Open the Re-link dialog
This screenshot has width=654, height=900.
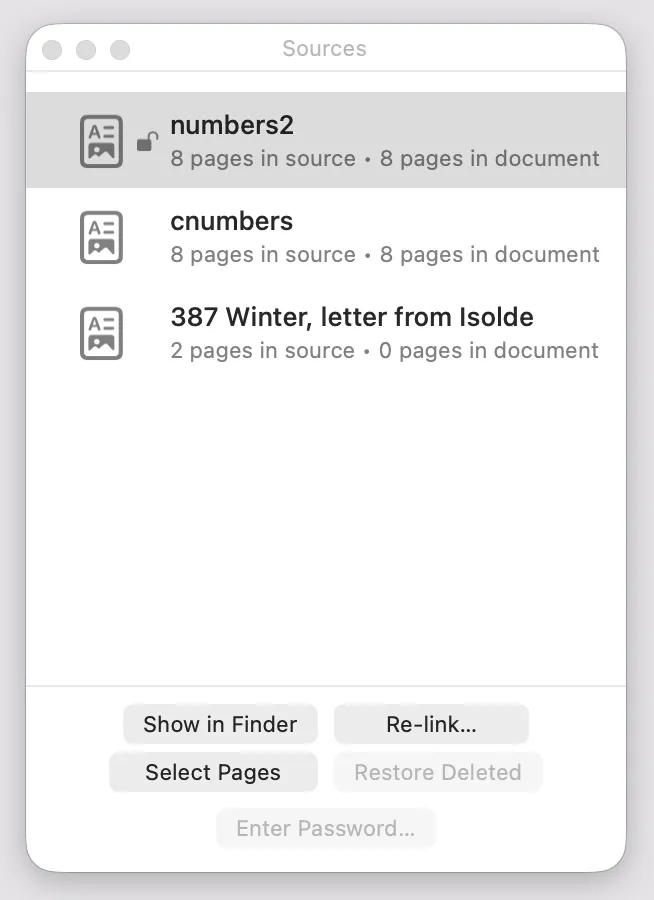point(431,724)
